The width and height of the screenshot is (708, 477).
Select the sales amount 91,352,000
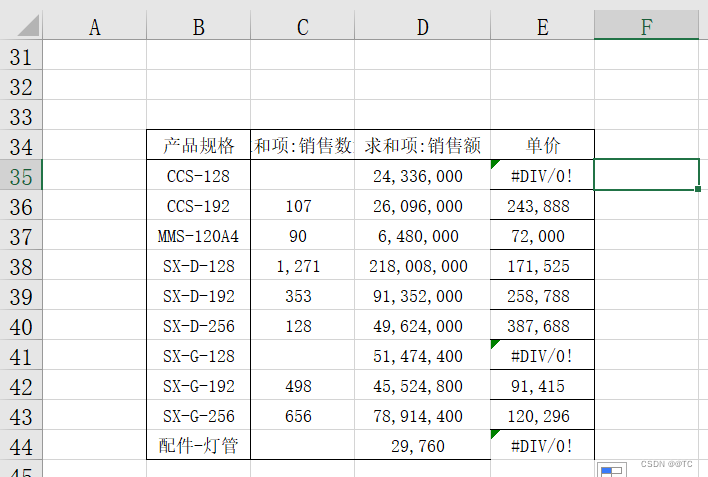(x=423, y=296)
